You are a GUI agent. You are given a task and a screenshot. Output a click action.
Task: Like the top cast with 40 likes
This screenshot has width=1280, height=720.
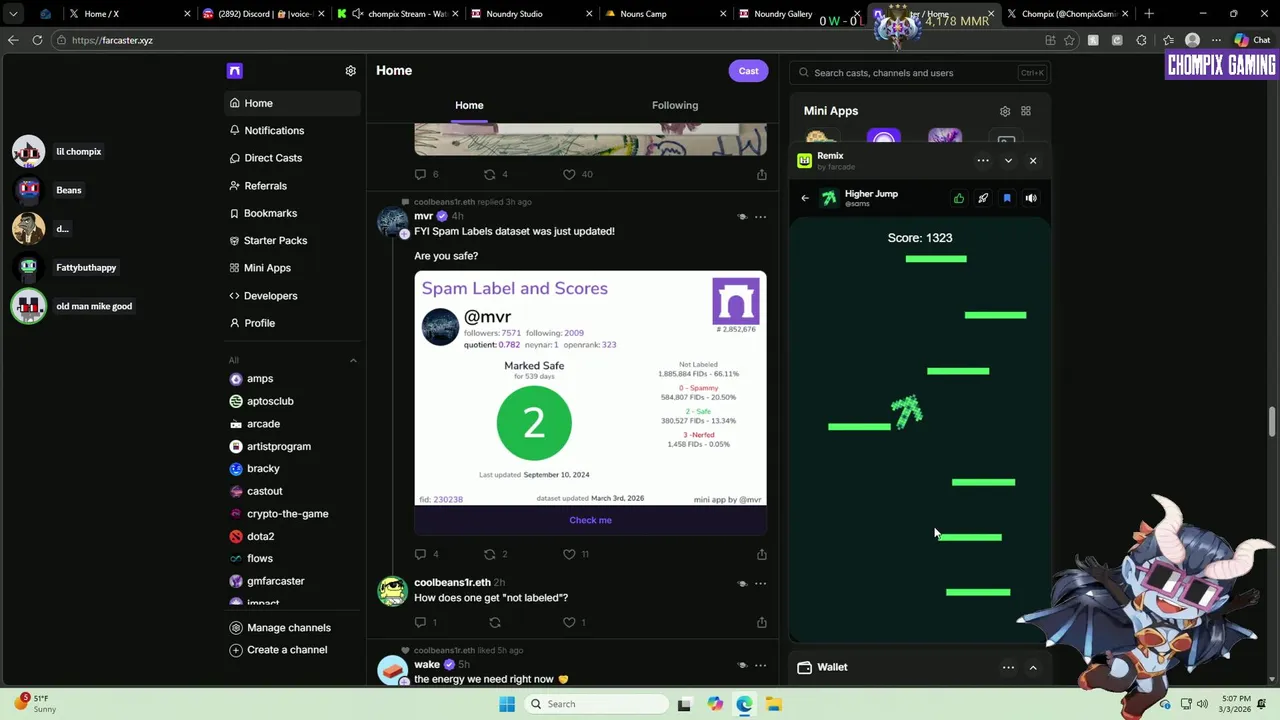(x=569, y=174)
